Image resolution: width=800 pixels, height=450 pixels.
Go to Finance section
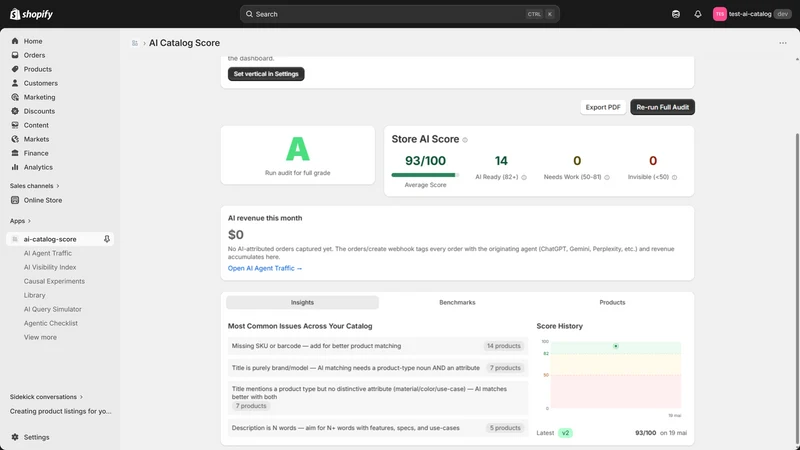(36, 153)
